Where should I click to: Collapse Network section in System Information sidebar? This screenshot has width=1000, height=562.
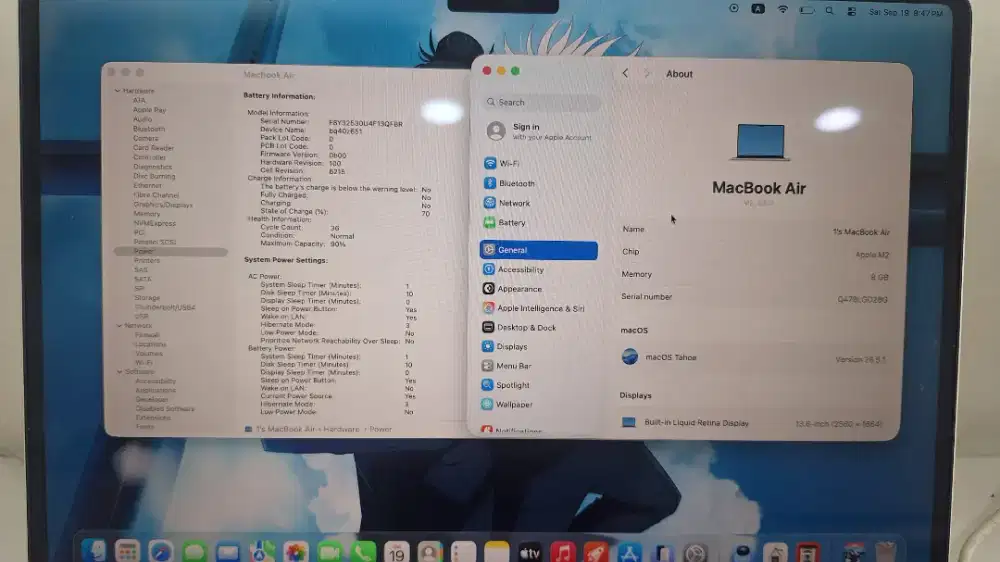119,325
